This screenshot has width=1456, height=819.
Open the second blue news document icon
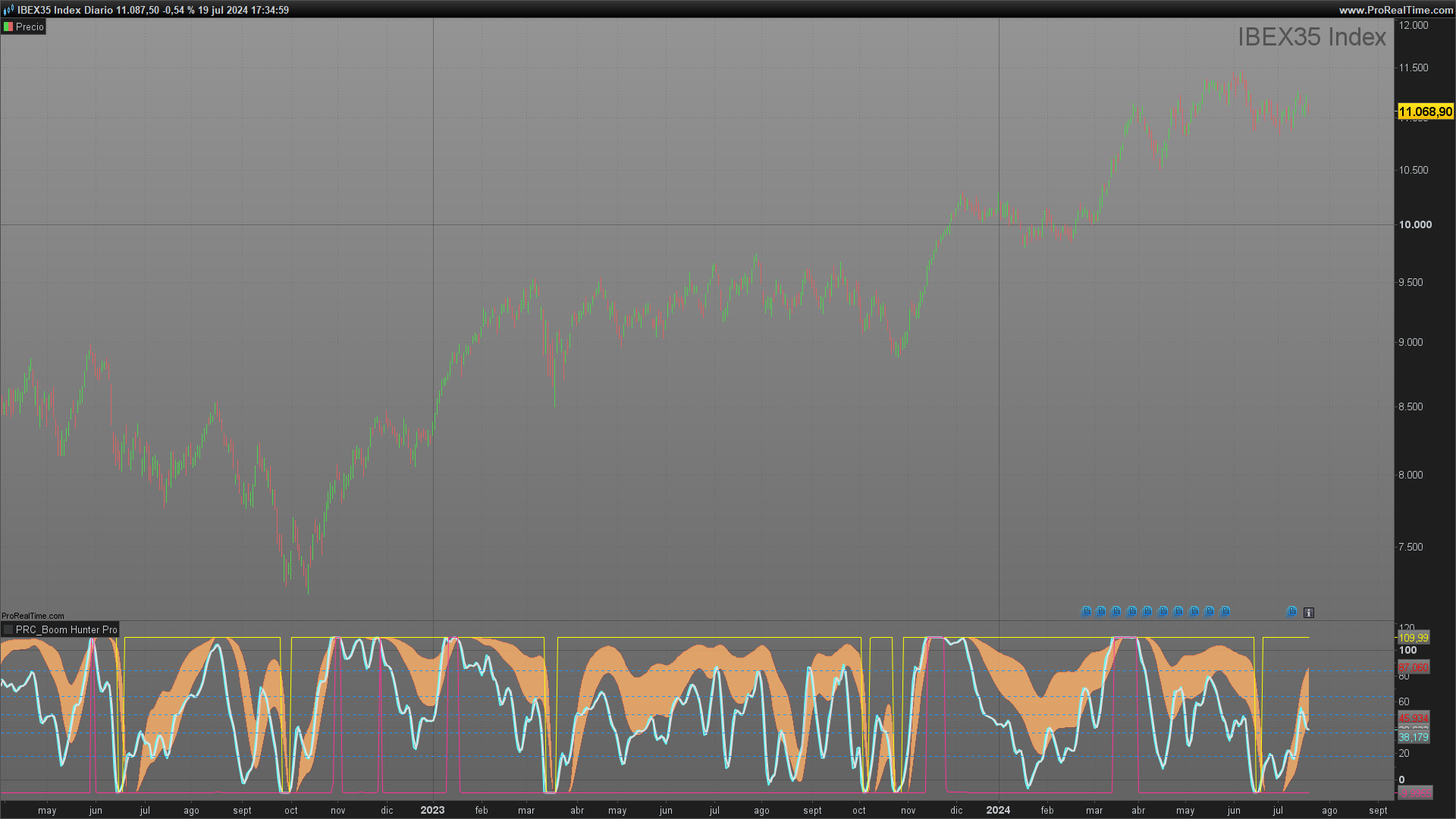coord(1101,612)
